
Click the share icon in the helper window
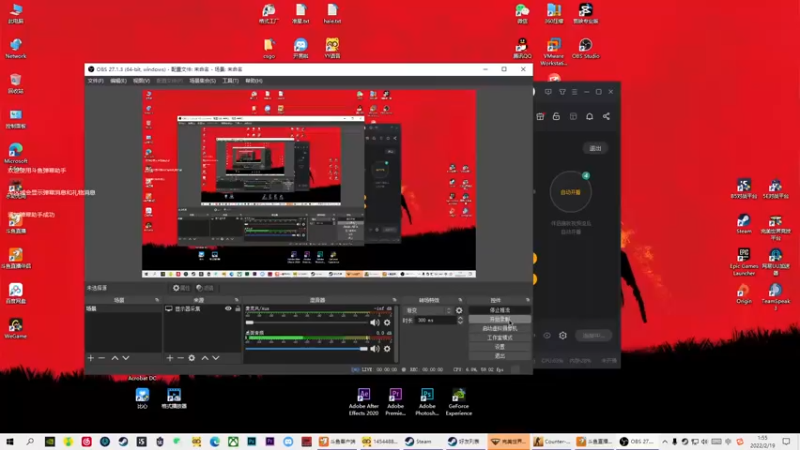tap(606, 116)
